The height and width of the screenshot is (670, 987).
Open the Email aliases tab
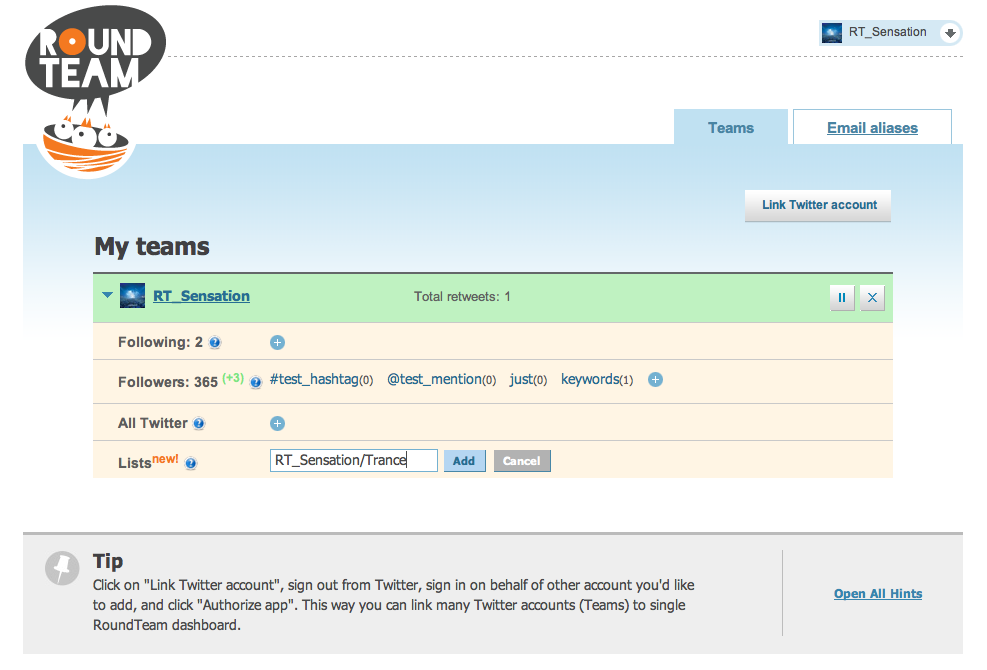(x=872, y=128)
